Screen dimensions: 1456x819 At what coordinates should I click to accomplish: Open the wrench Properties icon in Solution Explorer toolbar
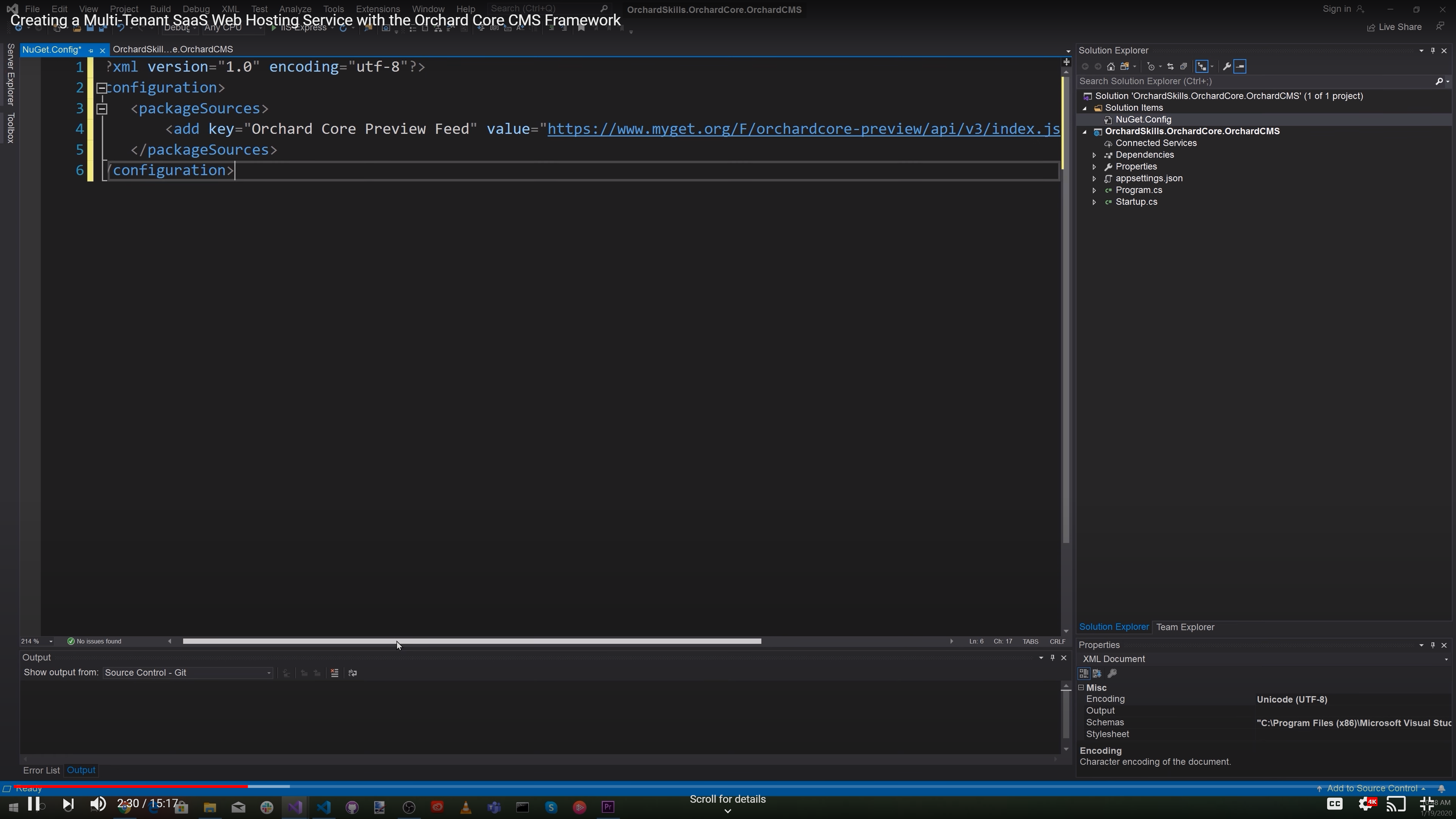(x=1227, y=67)
